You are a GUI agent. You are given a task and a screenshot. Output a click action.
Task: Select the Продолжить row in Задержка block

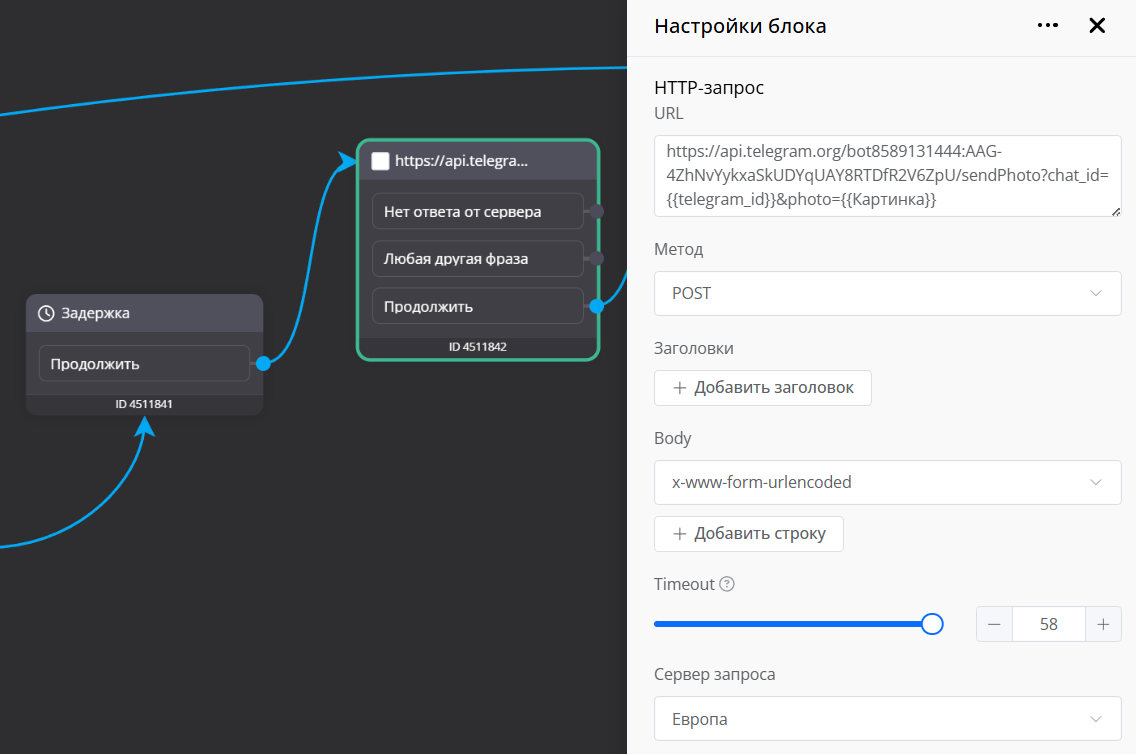point(144,363)
